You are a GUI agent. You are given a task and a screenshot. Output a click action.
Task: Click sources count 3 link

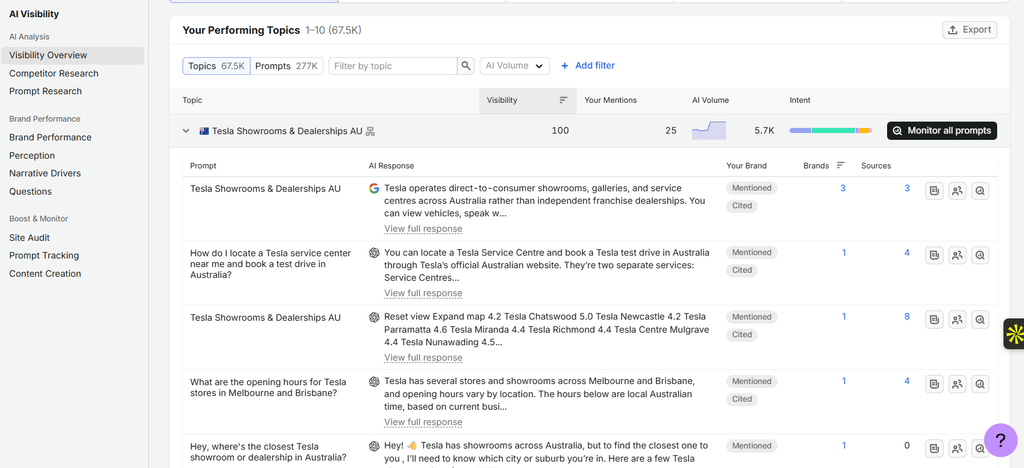pyautogui.click(x=907, y=189)
